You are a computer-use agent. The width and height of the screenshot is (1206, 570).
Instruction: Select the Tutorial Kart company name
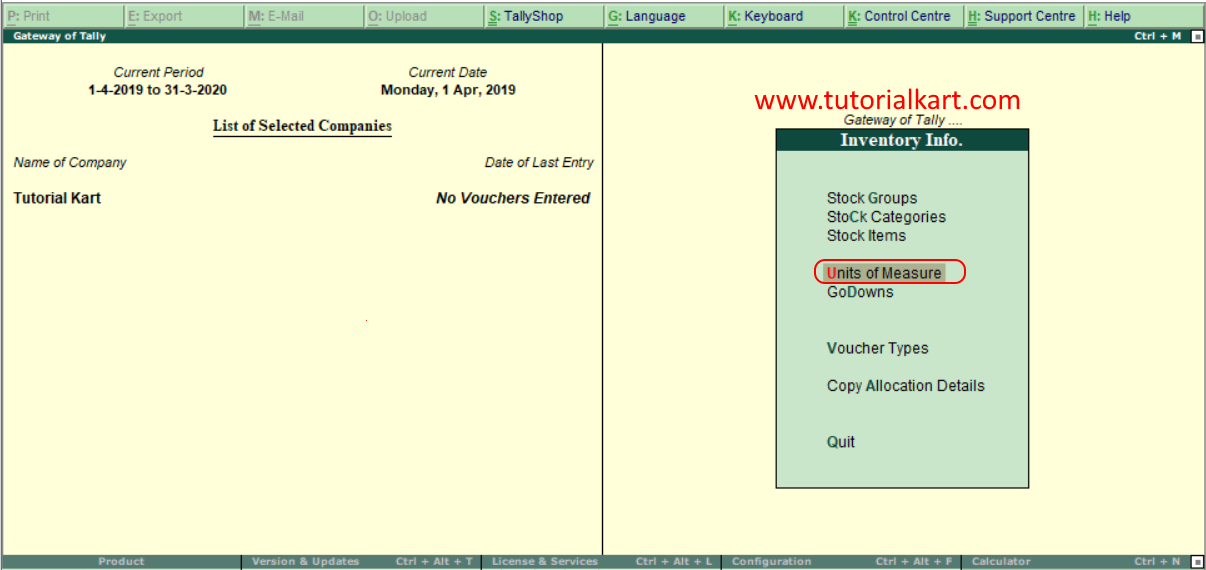coord(57,198)
